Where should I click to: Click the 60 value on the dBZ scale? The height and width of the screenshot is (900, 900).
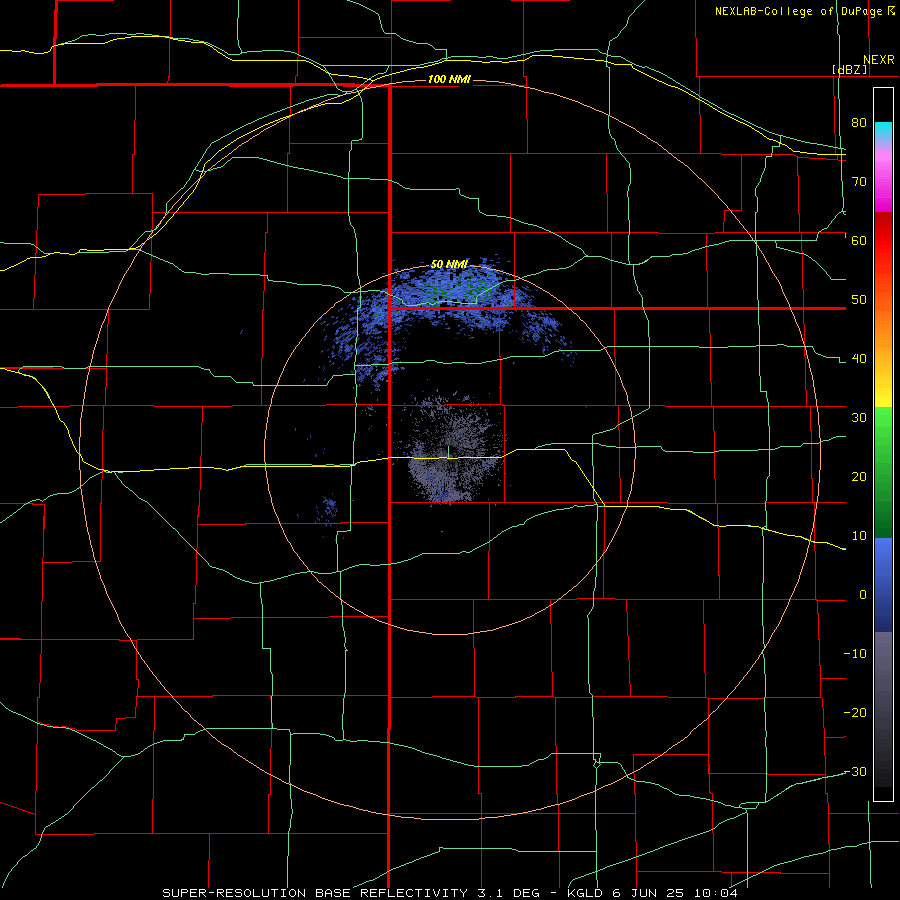[x=859, y=240]
